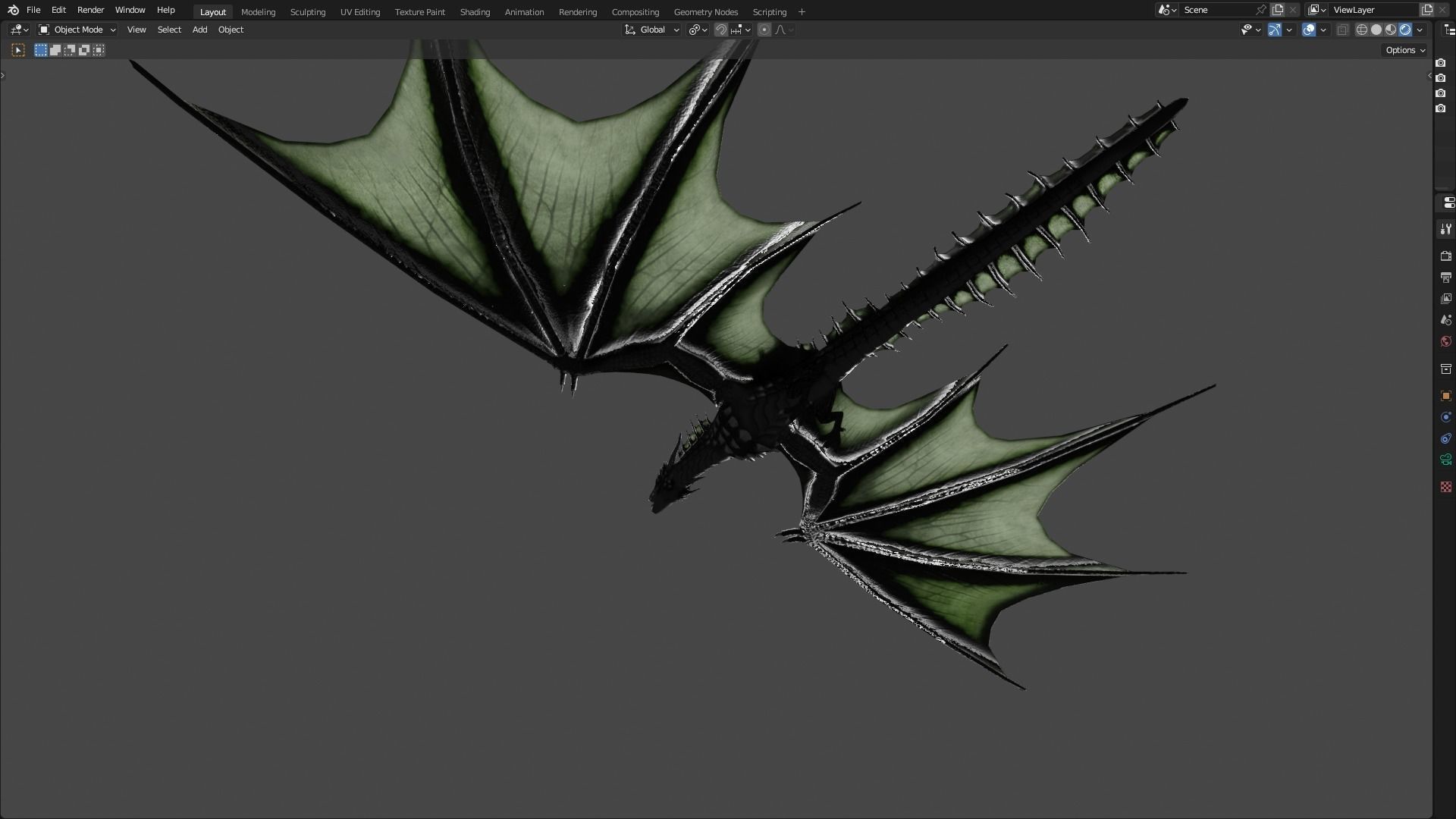This screenshot has height=819, width=1456.
Task: Open the Options dropdown
Action: (1405, 50)
